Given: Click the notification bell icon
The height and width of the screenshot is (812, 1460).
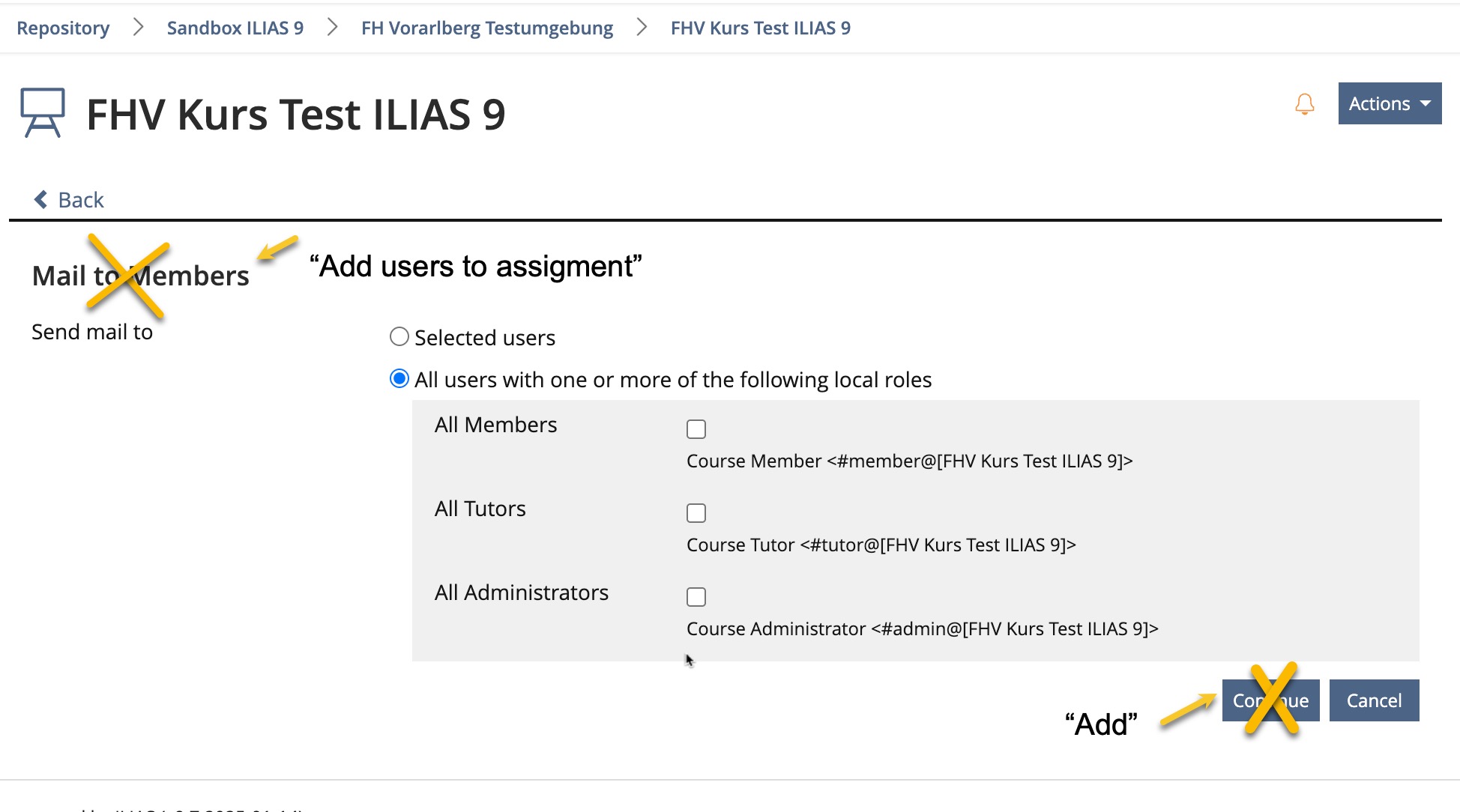Looking at the screenshot, I should click(1304, 103).
